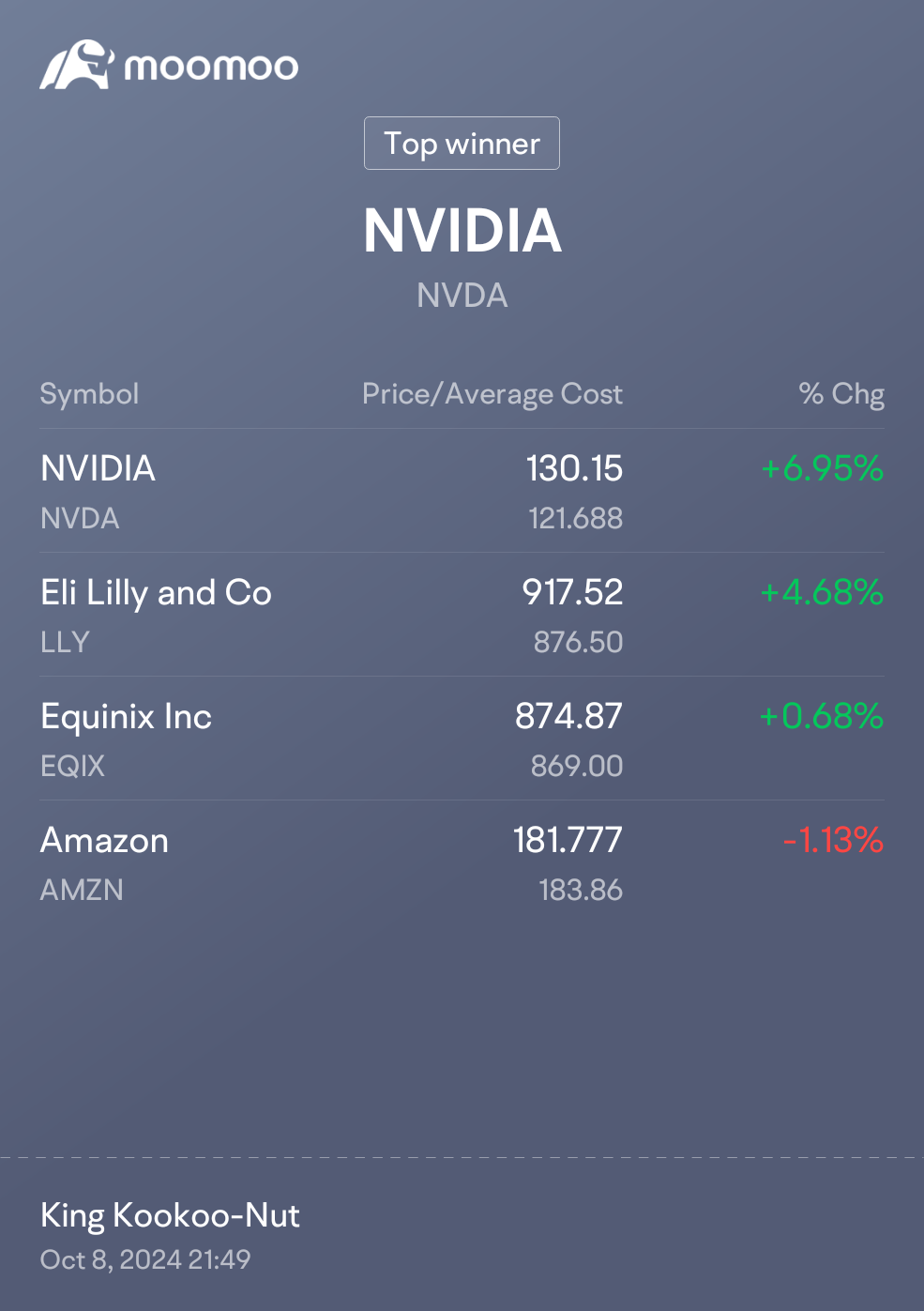Click NVIDIA price 130.15

pos(574,468)
